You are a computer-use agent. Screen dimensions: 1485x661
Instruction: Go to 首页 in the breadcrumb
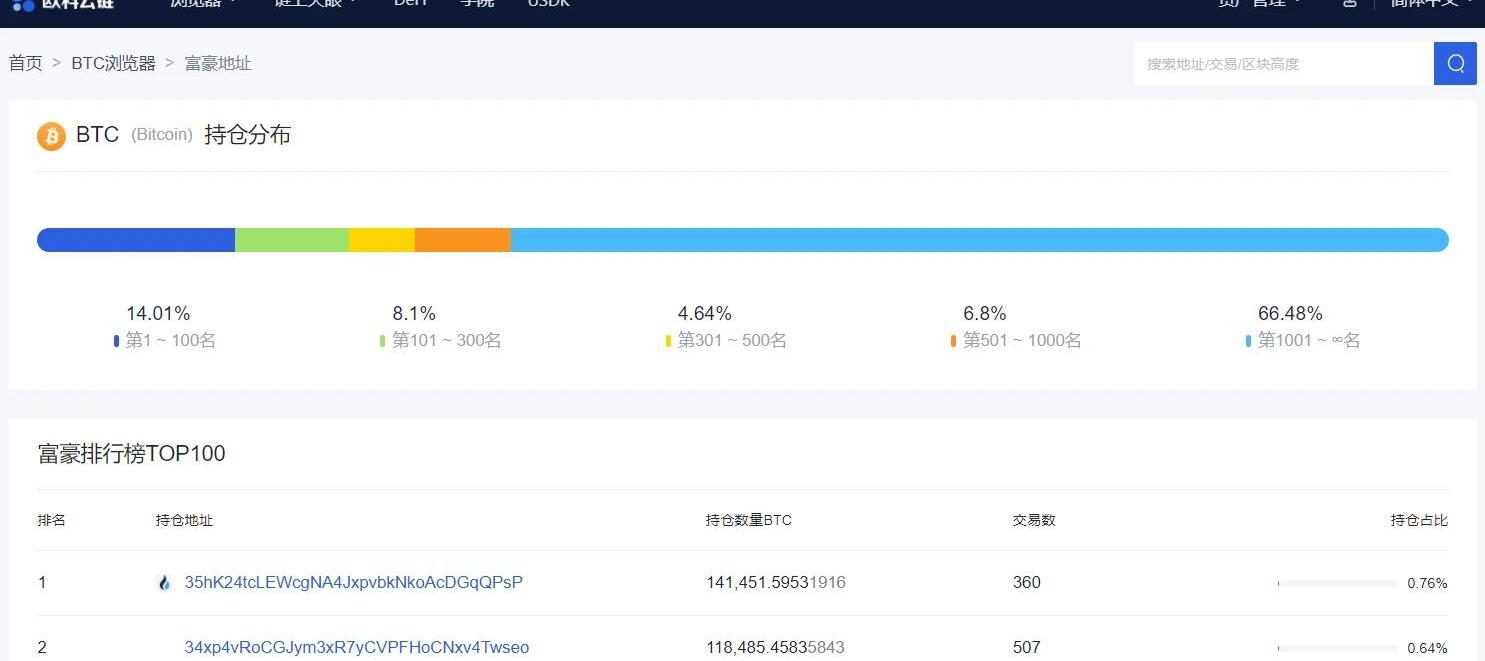coord(26,64)
